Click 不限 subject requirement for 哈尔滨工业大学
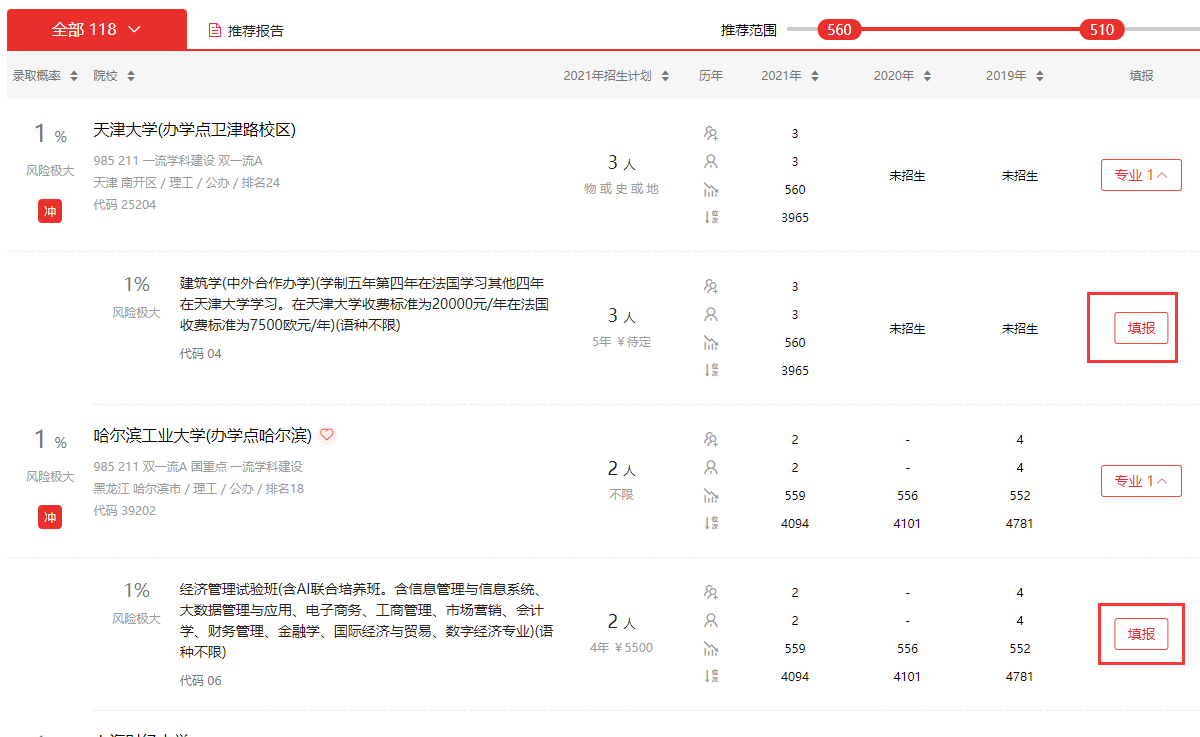Viewport: 1200px width, 737px height. pyautogui.click(x=622, y=495)
